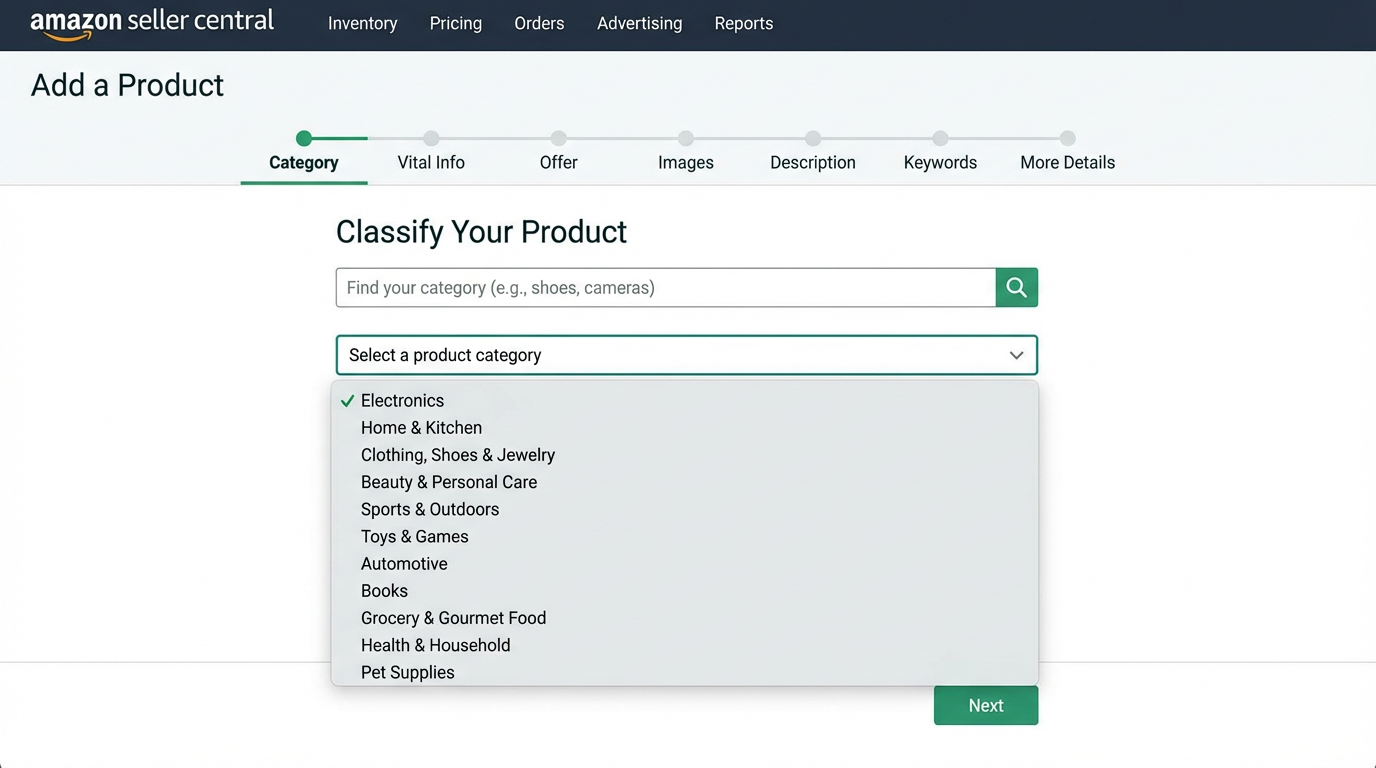
Task: Select Books from the category list
Action: (384, 590)
